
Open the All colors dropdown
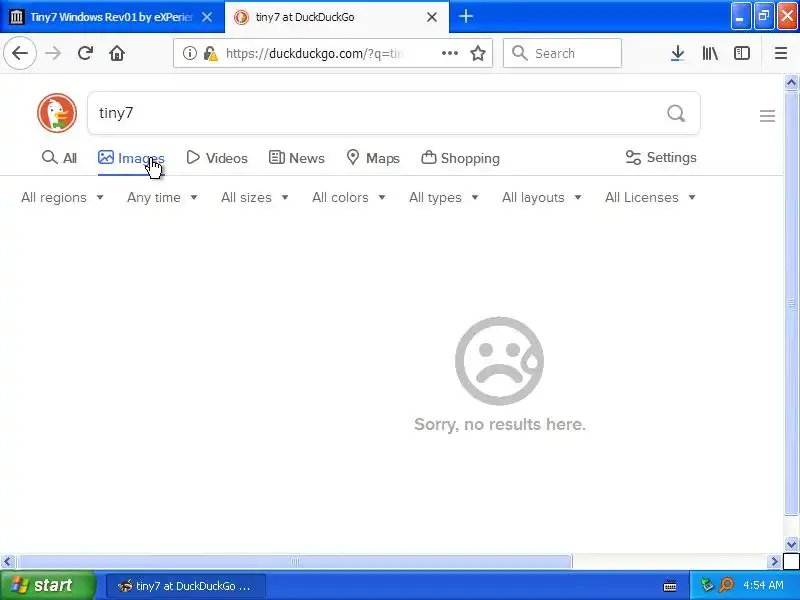(348, 197)
